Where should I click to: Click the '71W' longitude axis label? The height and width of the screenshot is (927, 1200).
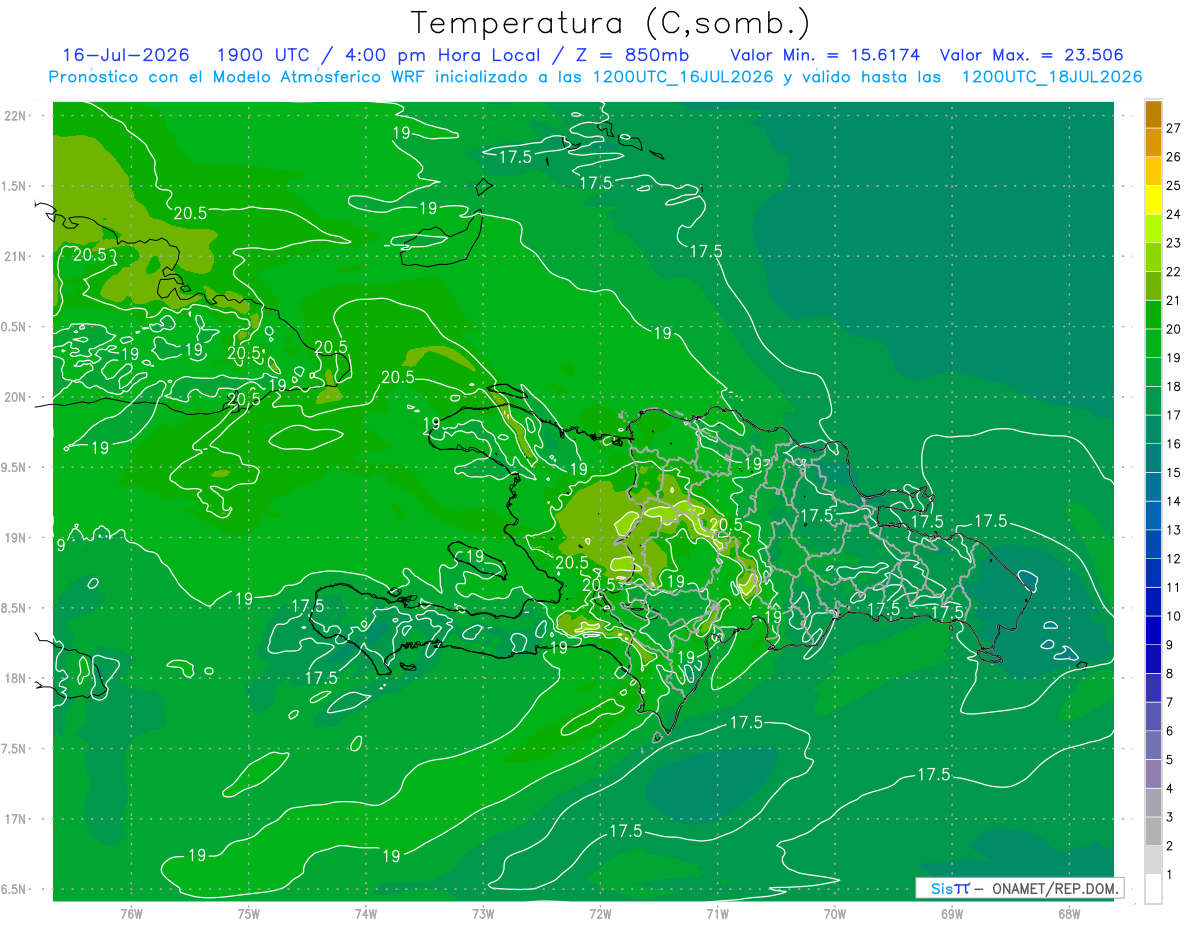(x=717, y=913)
